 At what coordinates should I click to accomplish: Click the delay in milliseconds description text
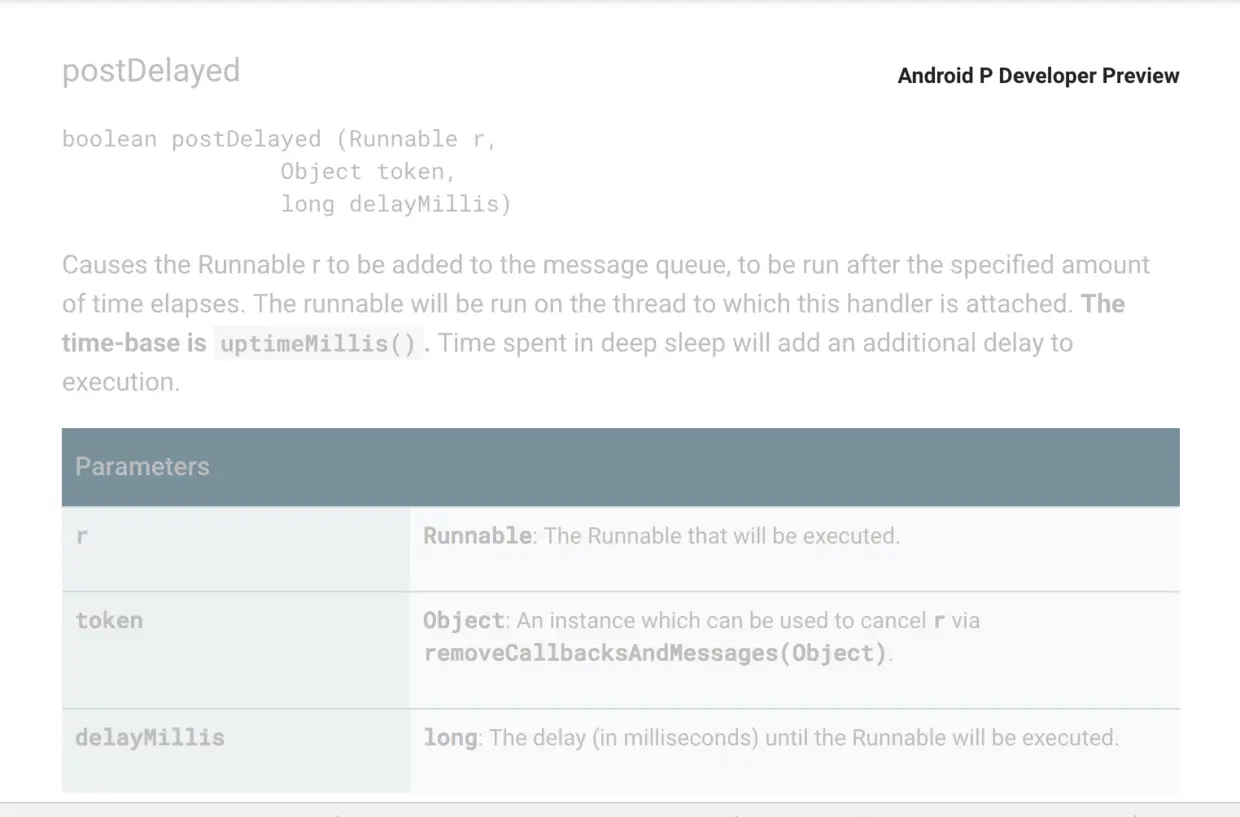tap(804, 738)
